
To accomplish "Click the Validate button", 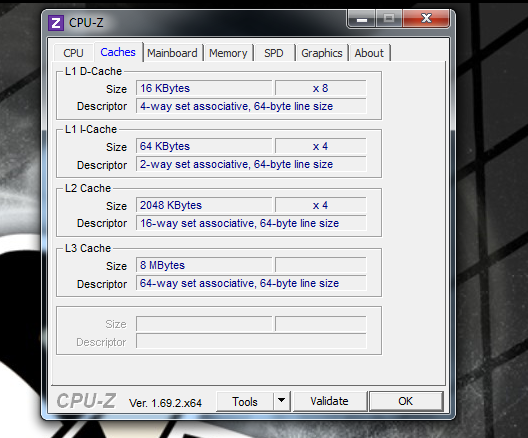I will point(330,401).
